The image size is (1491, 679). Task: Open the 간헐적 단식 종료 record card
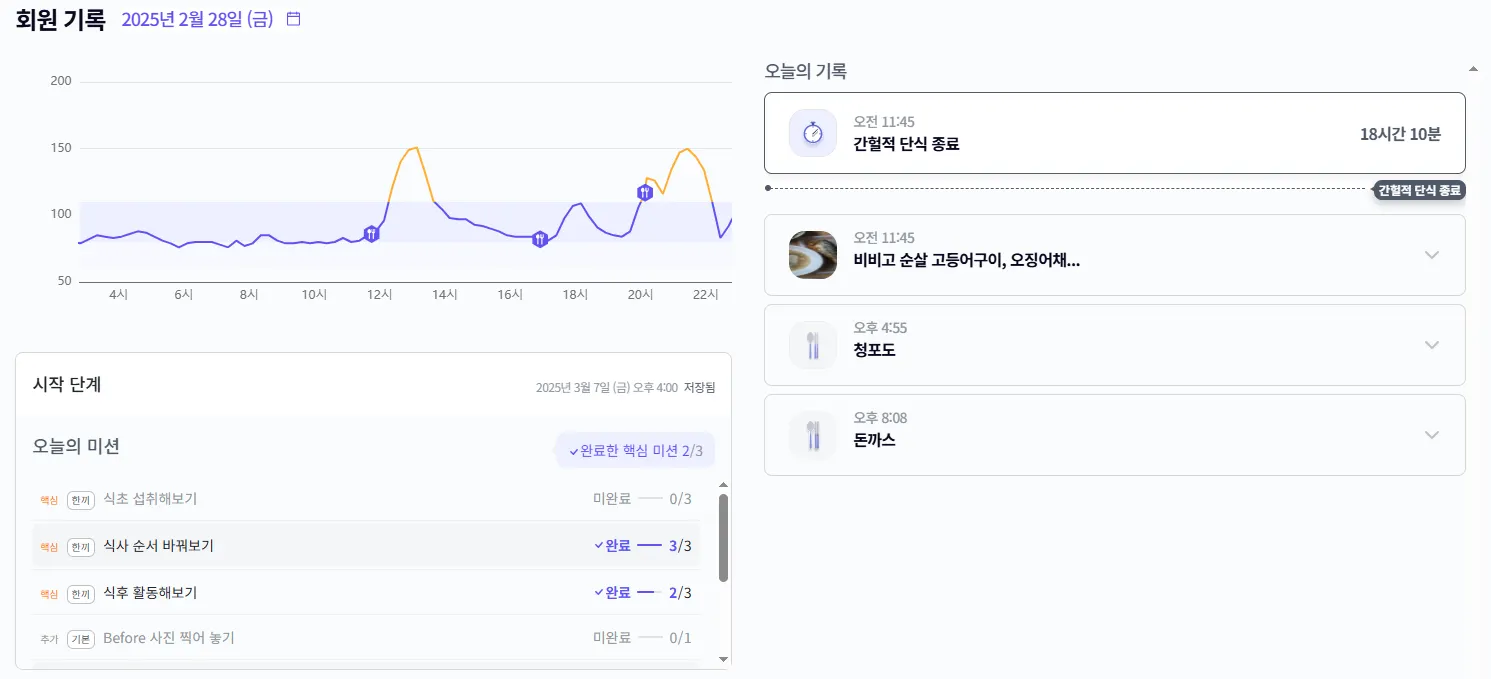pos(1114,133)
